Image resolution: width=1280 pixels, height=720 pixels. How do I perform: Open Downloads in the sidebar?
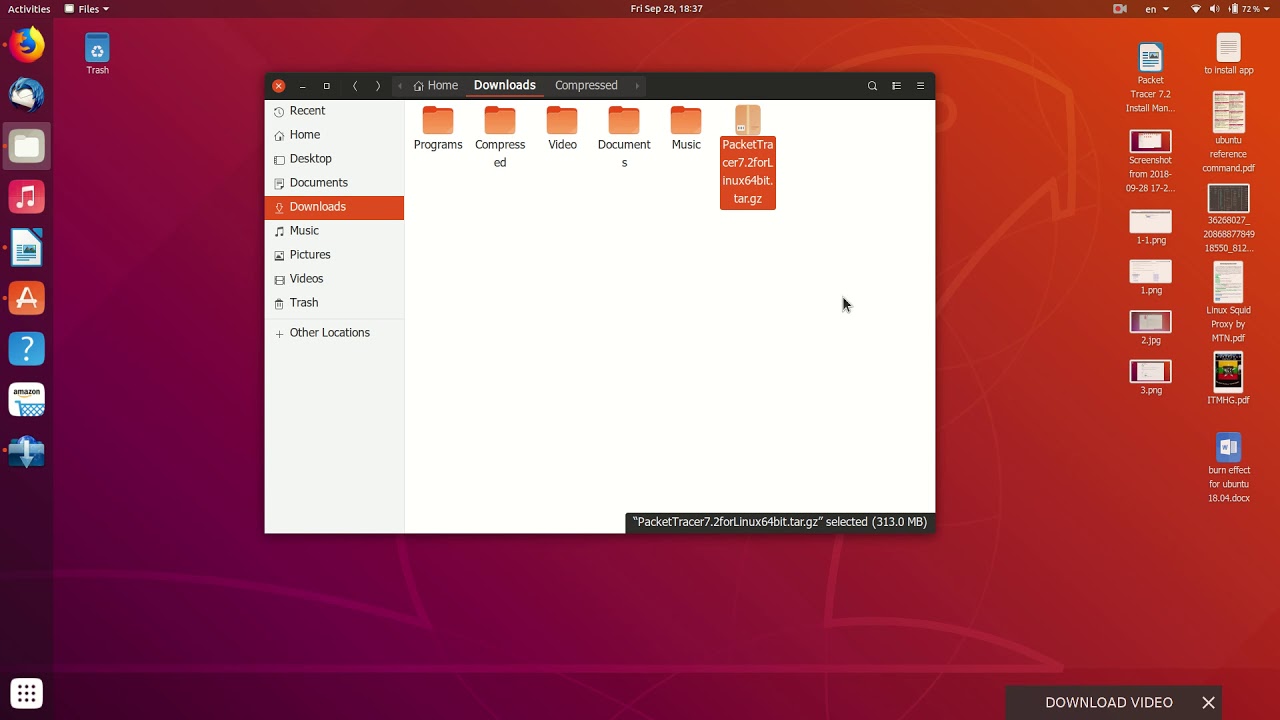(x=334, y=207)
